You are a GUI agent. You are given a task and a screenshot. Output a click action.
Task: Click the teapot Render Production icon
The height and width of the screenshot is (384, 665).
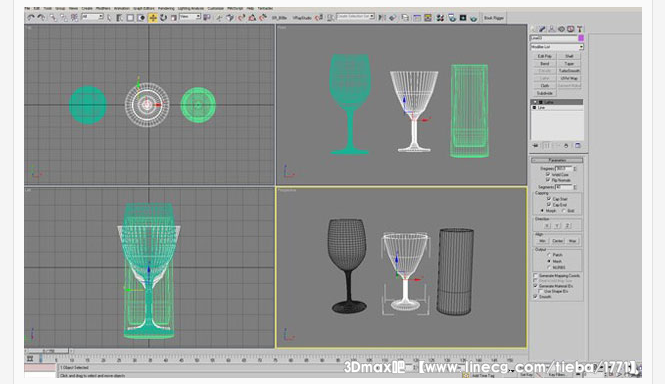(473, 18)
